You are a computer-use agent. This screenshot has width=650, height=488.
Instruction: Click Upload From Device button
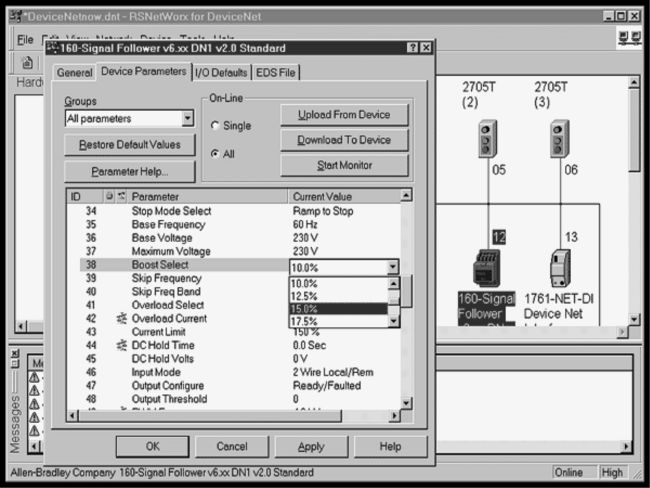(x=344, y=115)
